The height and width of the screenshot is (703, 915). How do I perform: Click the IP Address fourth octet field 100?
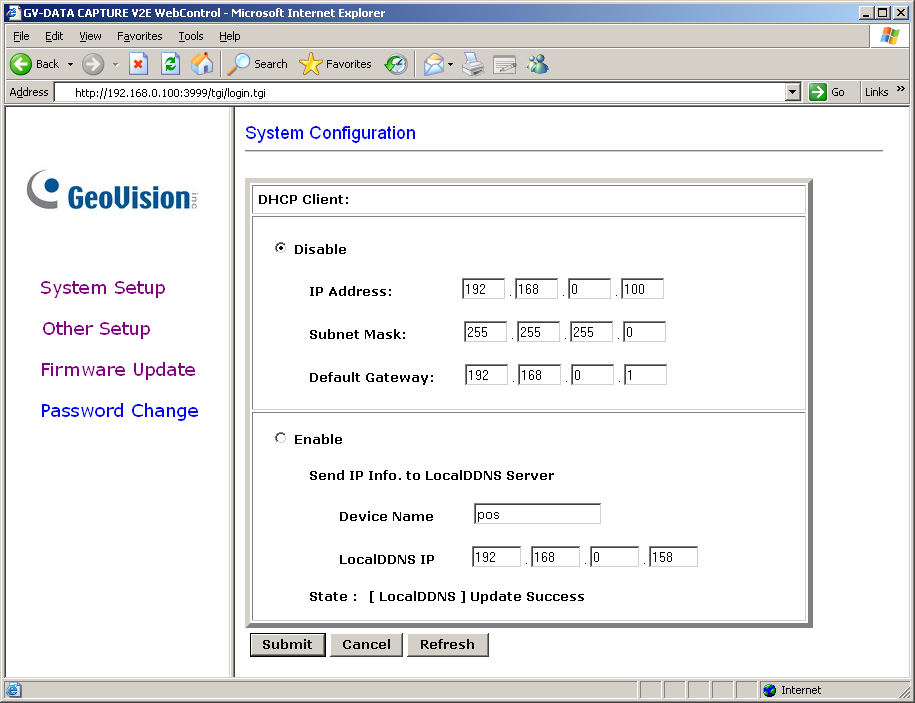642,289
